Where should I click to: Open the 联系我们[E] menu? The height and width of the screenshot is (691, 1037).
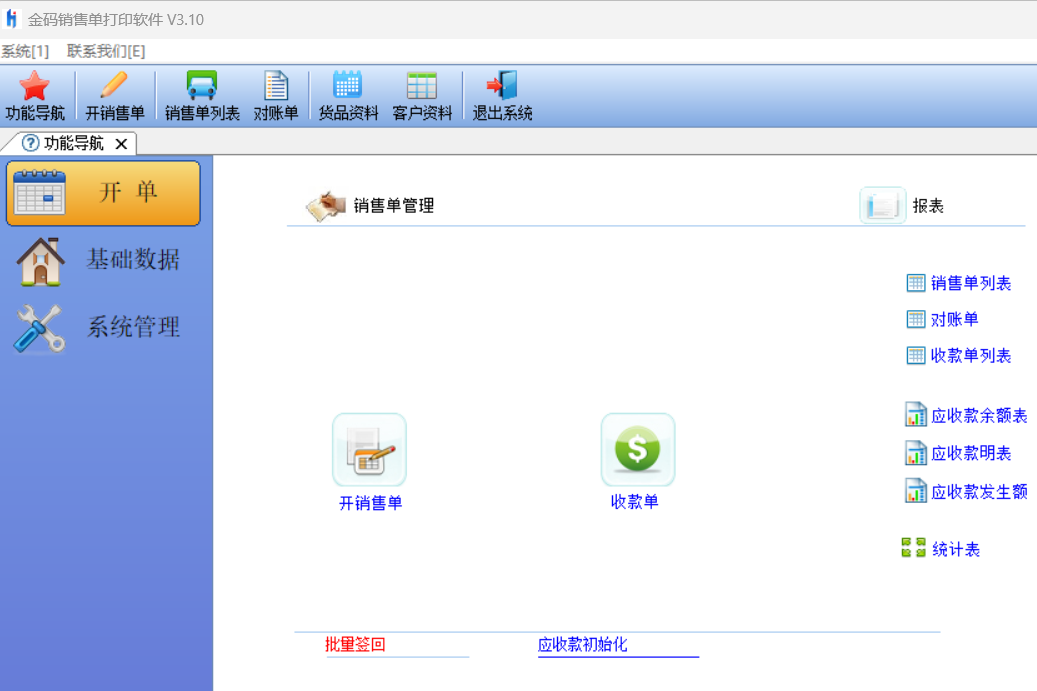point(106,51)
